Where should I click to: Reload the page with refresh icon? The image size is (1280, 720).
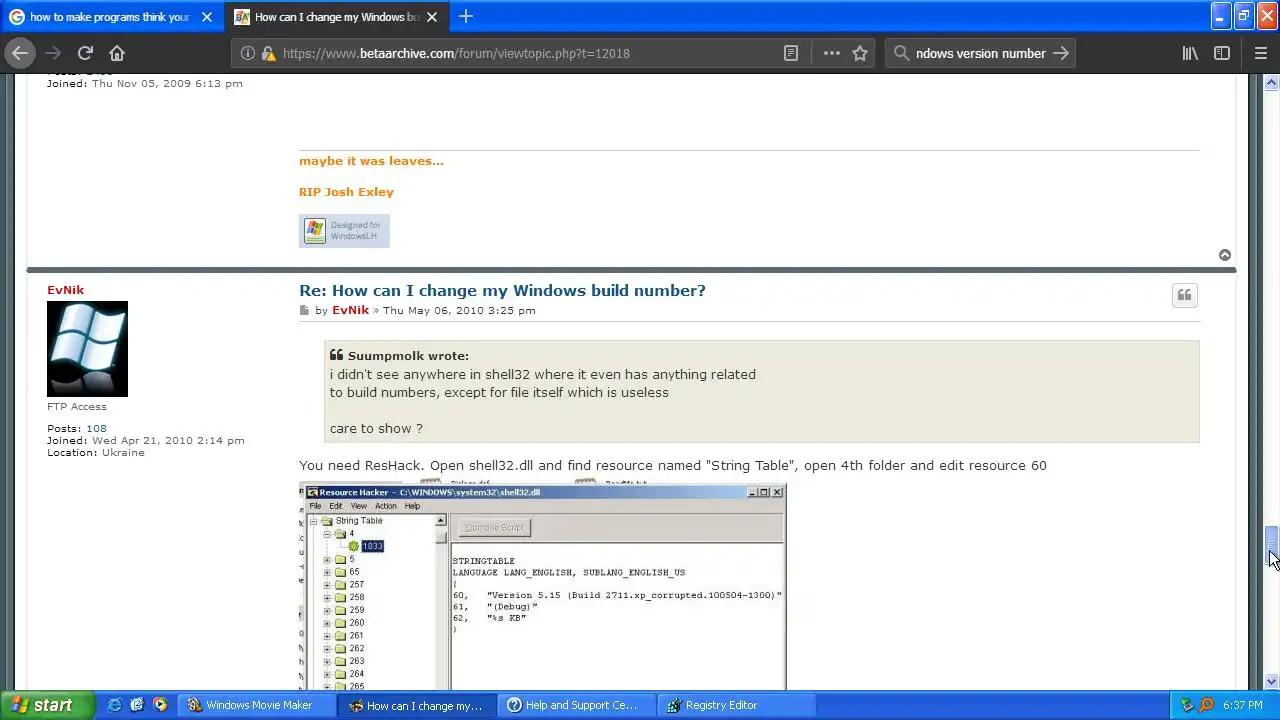pos(85,53)
